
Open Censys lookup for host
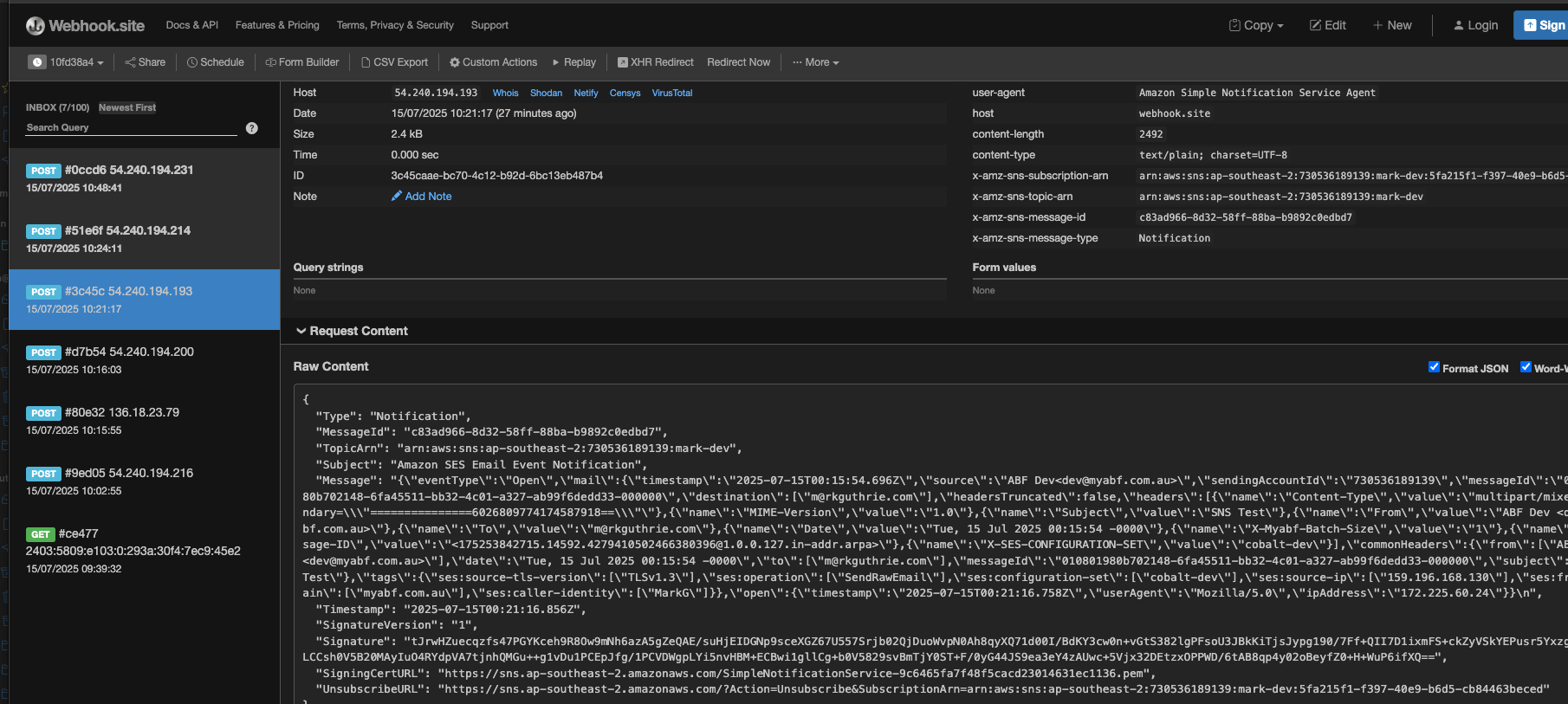pyautogui.click(x=625, y=93)
